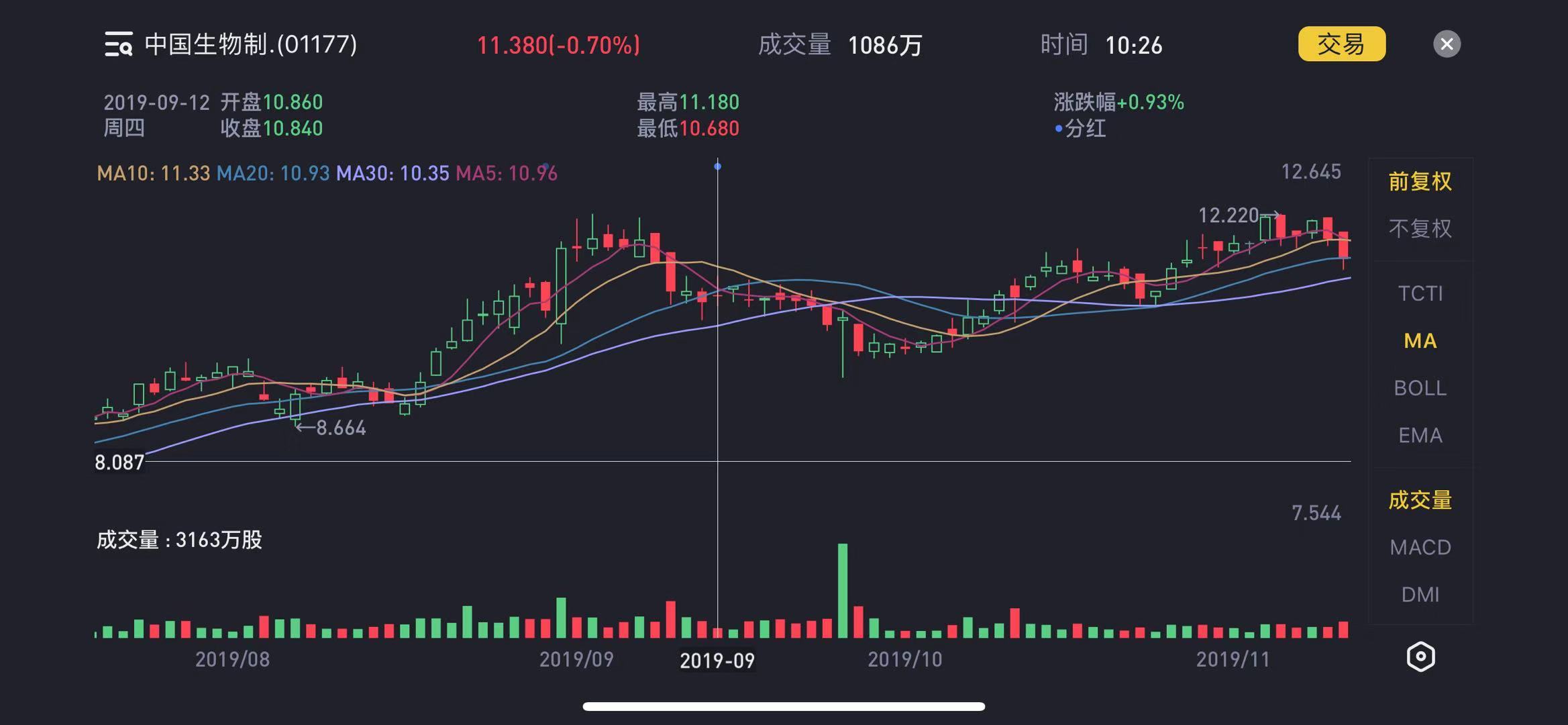Tap the 12.645 top price scale label
Viewport: 1568px width, 725px height.
[1311, 172]
